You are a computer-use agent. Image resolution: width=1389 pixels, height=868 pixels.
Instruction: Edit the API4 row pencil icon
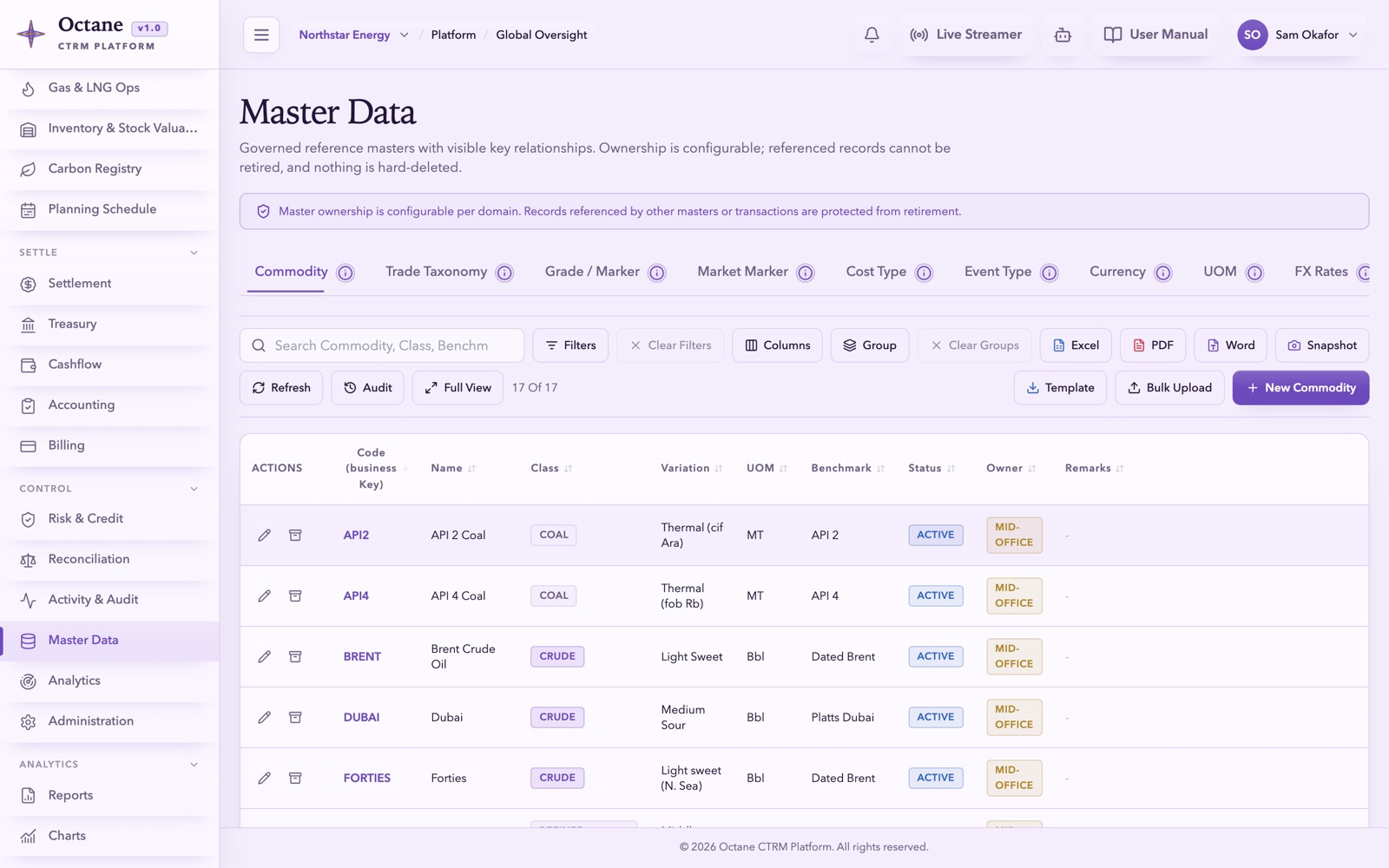point(265,596)
